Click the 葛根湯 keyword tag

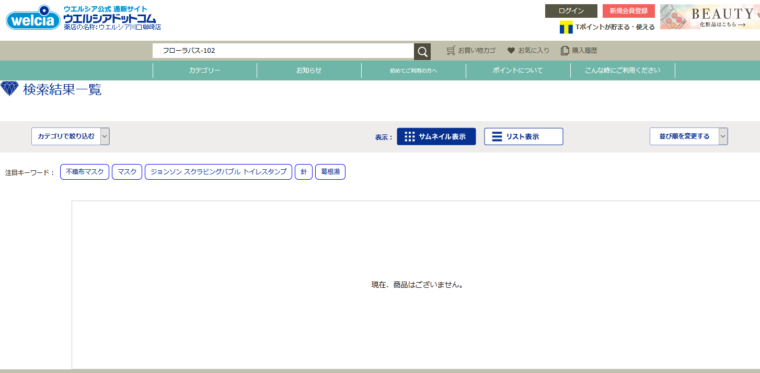[330, 172]
